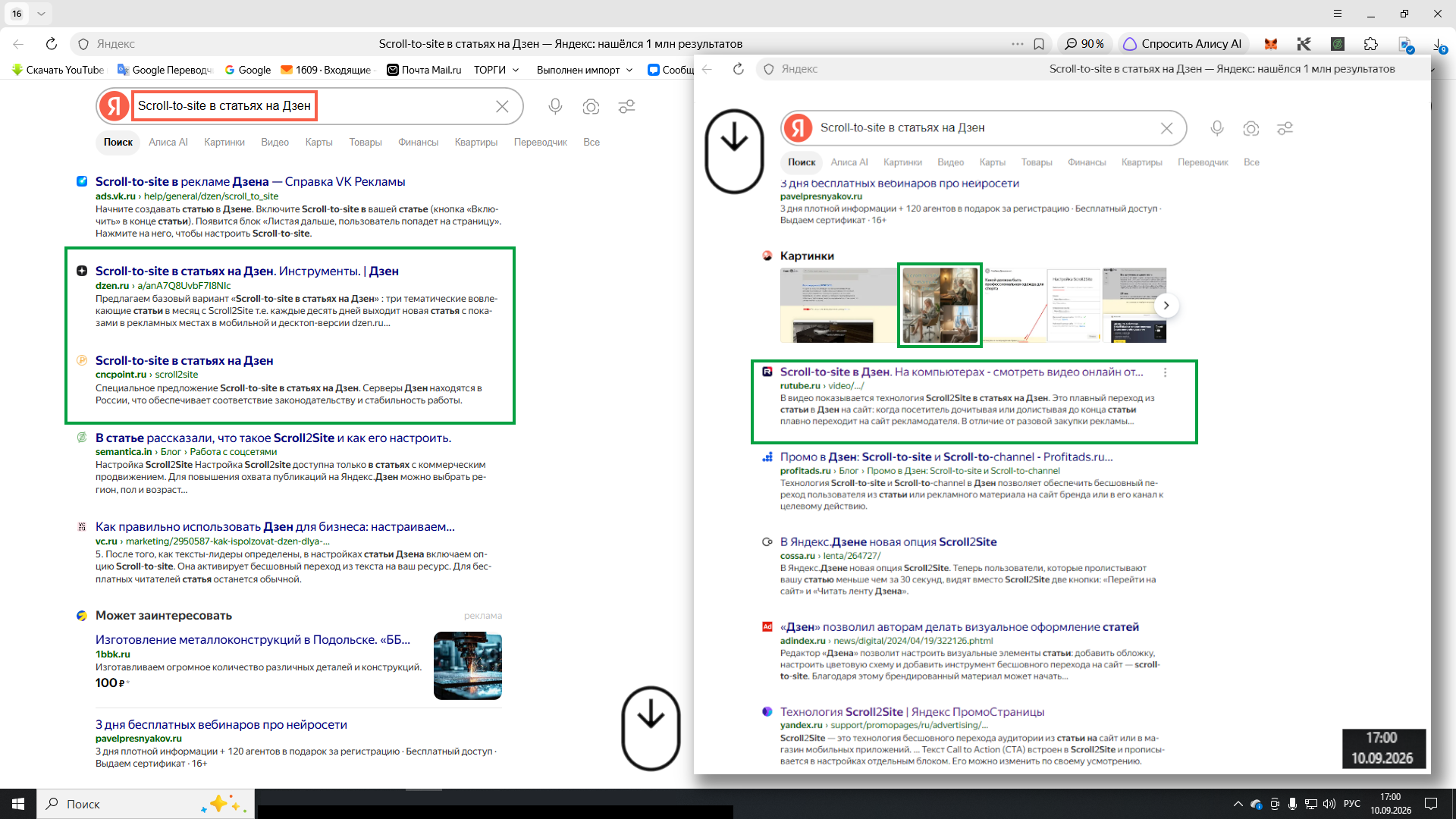The width and height of the screenshot is (1456, 819).
Task: Expand the ТОРГИ bookmarks folder
Action: click(x=497, y=70)
